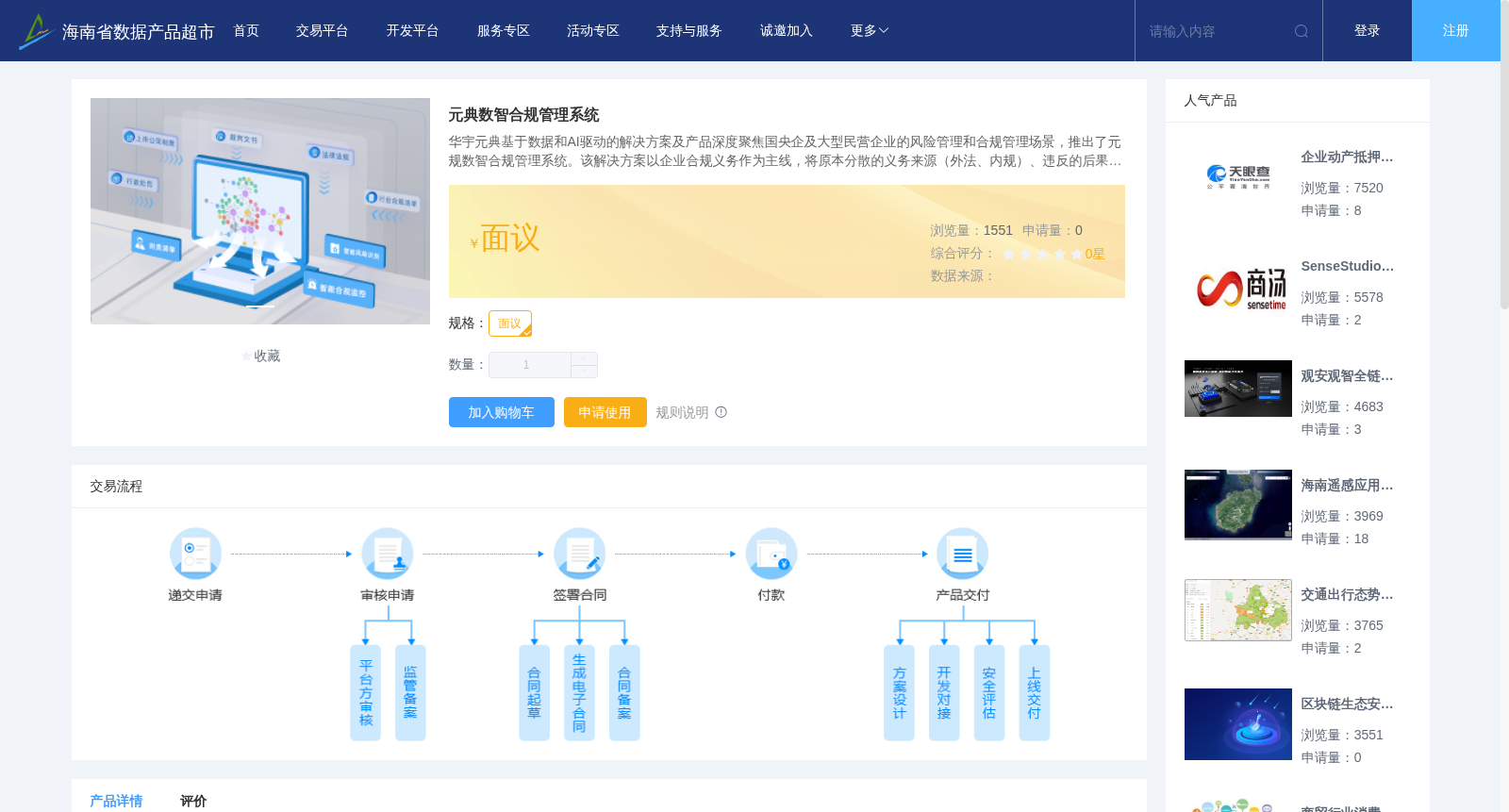Image resolution: width=1509 pixels, height=812 pixels.
Task: Click the favorite star icon
Action: (x=247, y=356)
